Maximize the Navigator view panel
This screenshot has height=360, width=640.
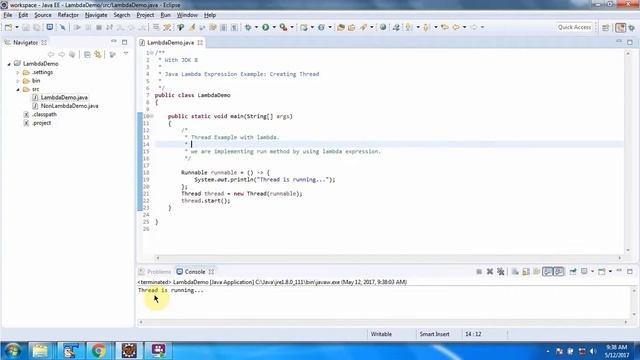tap(124, 42)
